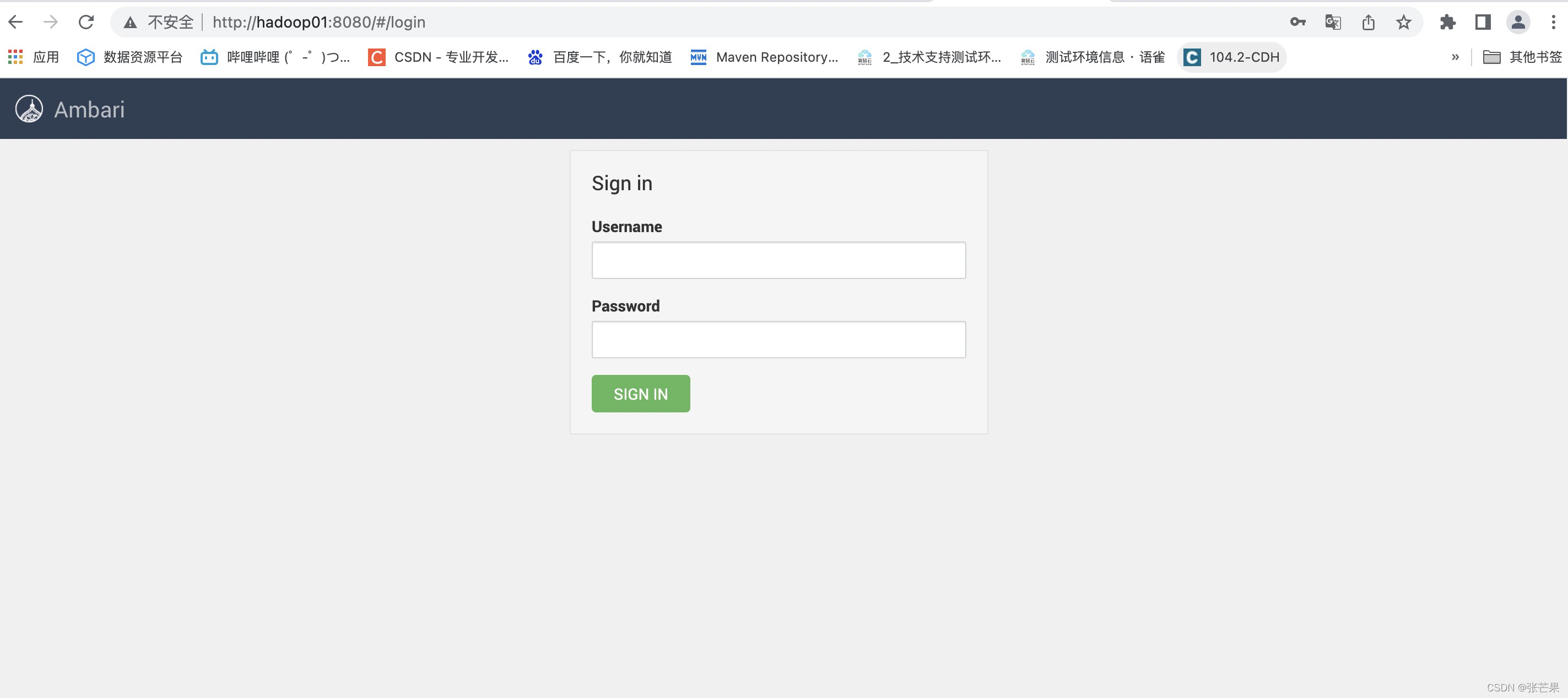Expand the hidden bookmarks chevron
This screenshot has width=1568, height=698.
[1456, 57]
